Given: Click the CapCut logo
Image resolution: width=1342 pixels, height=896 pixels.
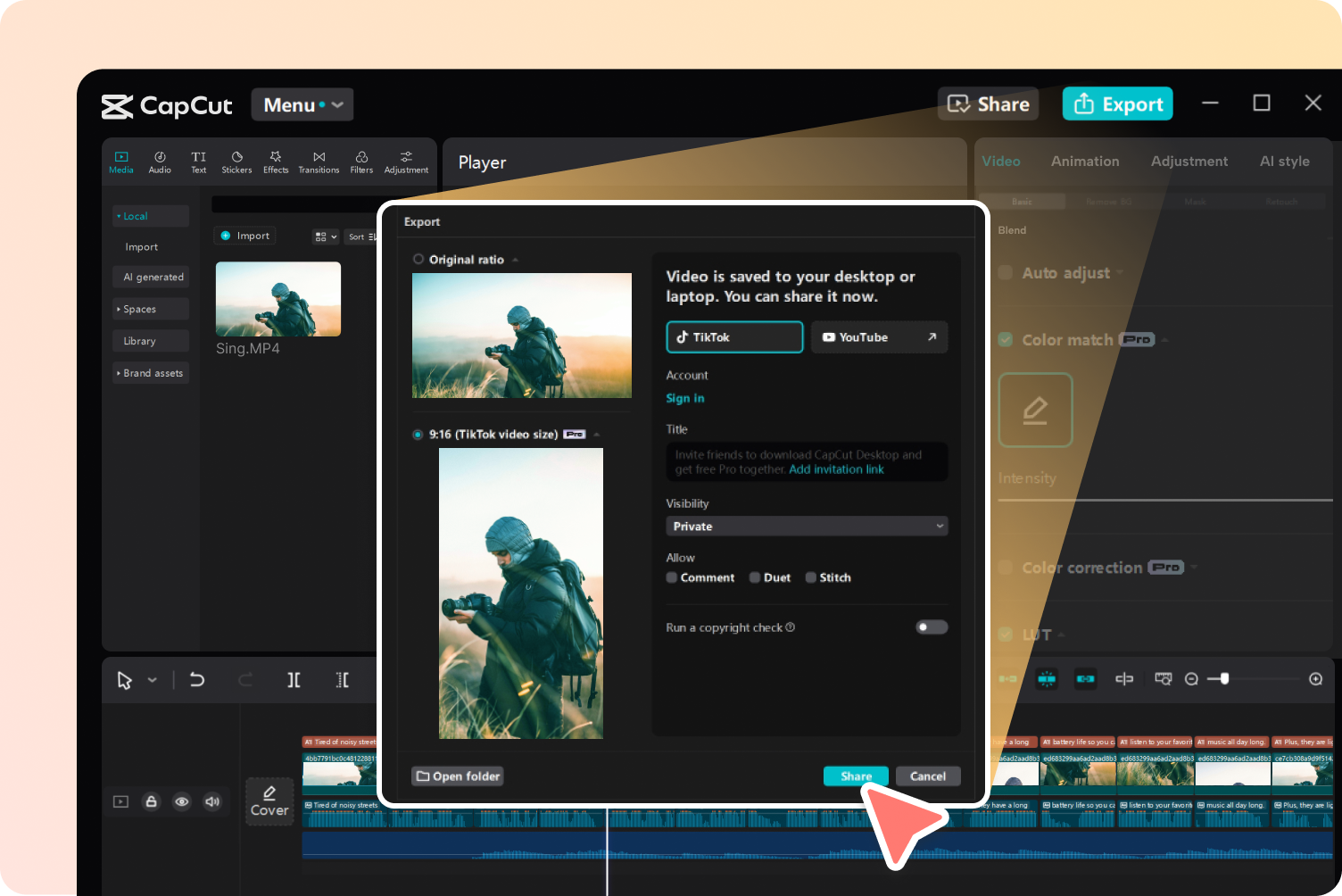Looking at the screenshot, I should (x=167, y=106).
